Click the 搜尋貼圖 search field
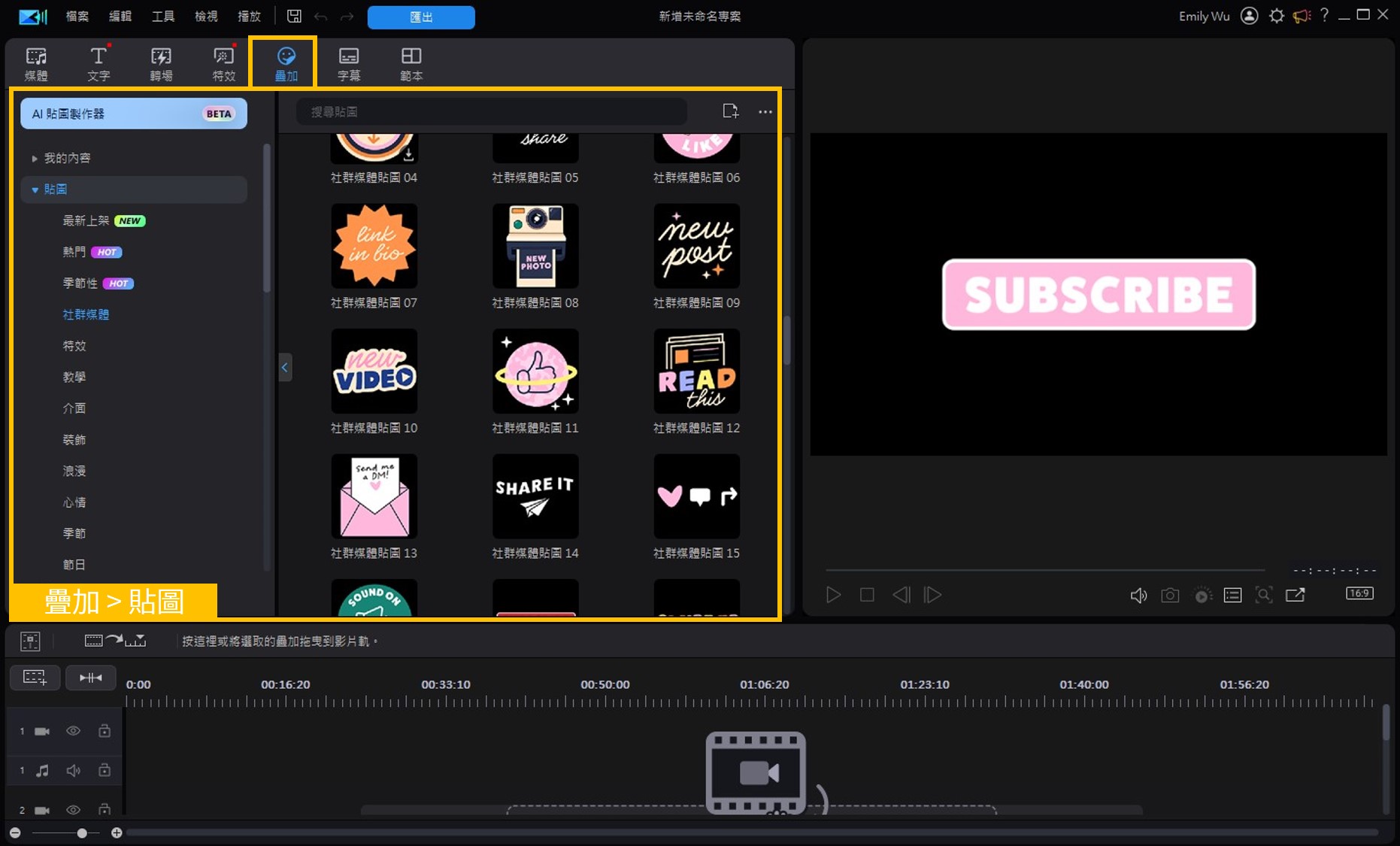The image size is (1400, 846). (x=492, y=112)
